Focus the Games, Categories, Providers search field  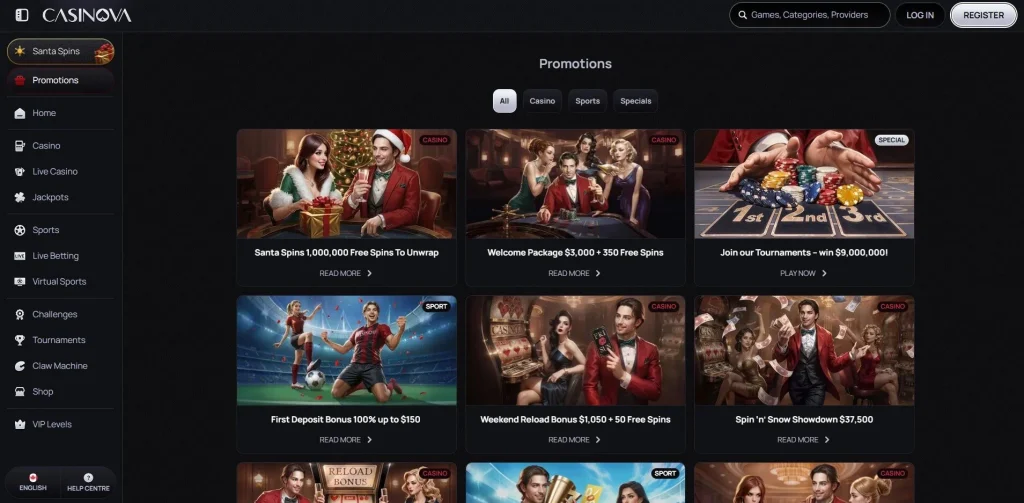click(809, 15)
